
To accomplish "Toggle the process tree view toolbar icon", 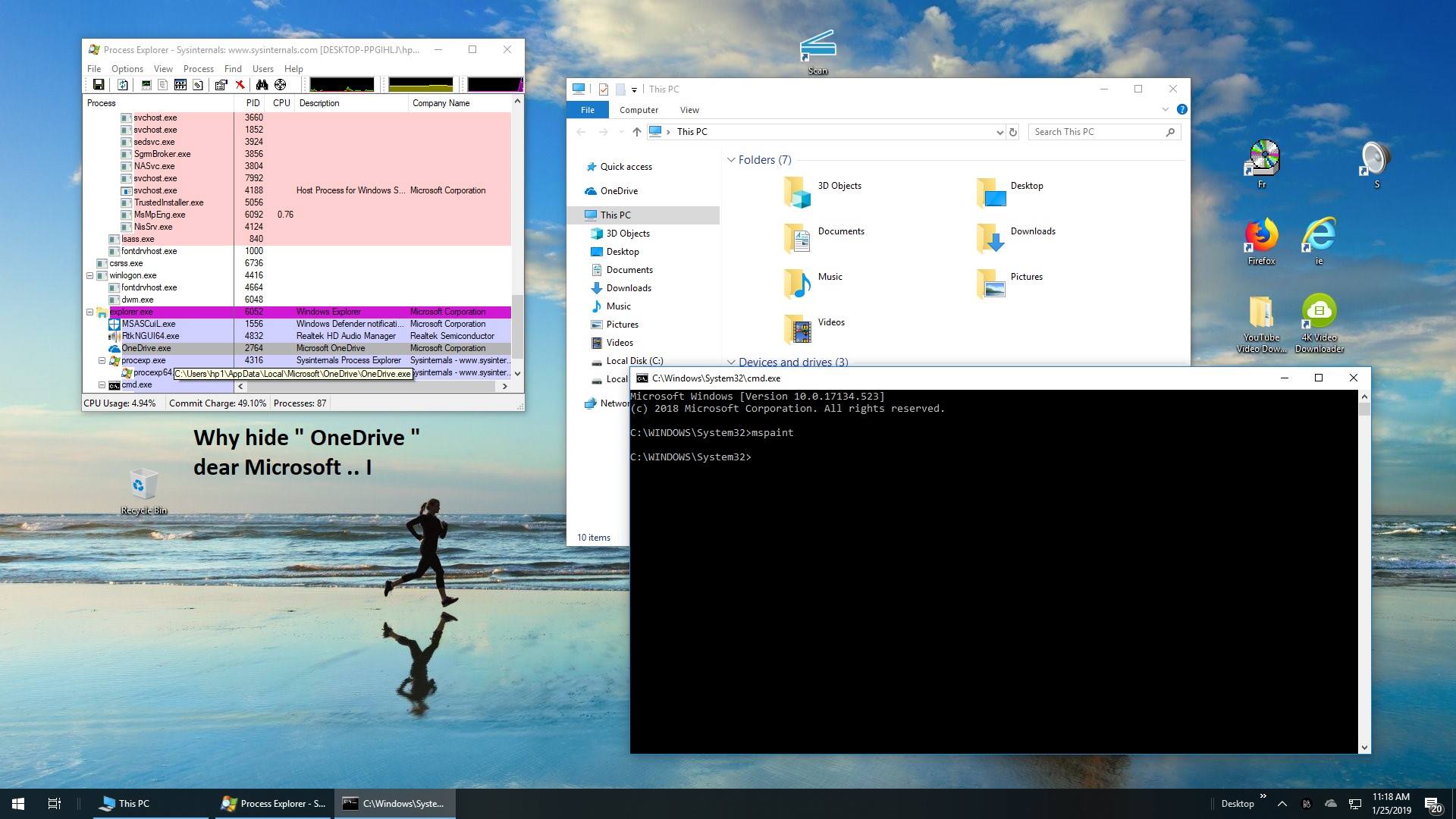I will click(163, 85).
